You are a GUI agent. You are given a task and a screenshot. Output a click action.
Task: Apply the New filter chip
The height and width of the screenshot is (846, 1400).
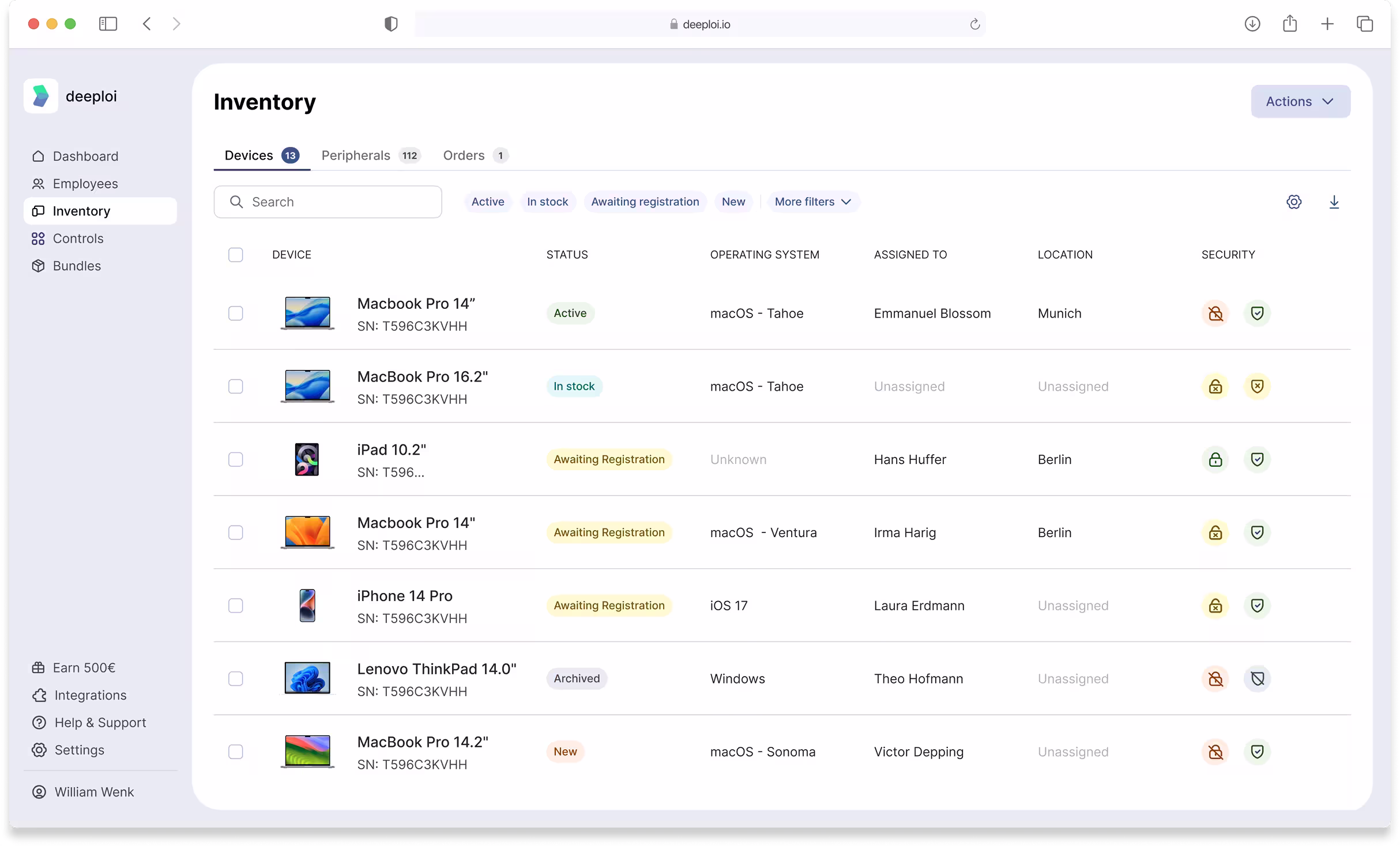coord(733,202)
